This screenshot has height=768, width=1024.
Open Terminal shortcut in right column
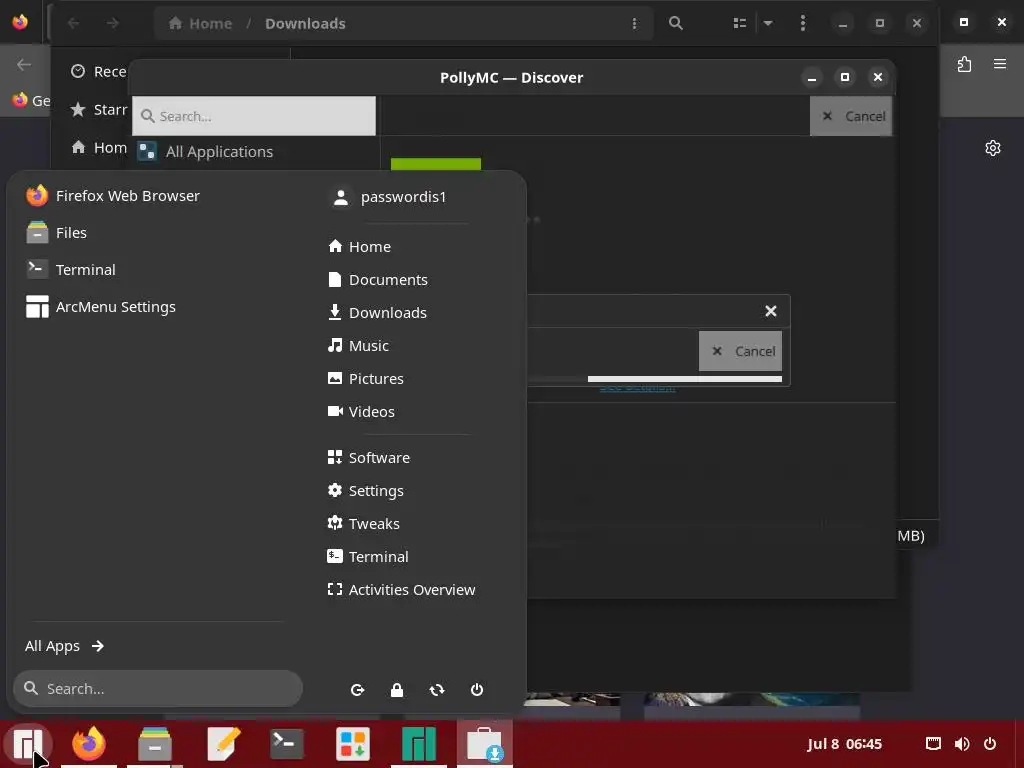[x=368, y=556]
